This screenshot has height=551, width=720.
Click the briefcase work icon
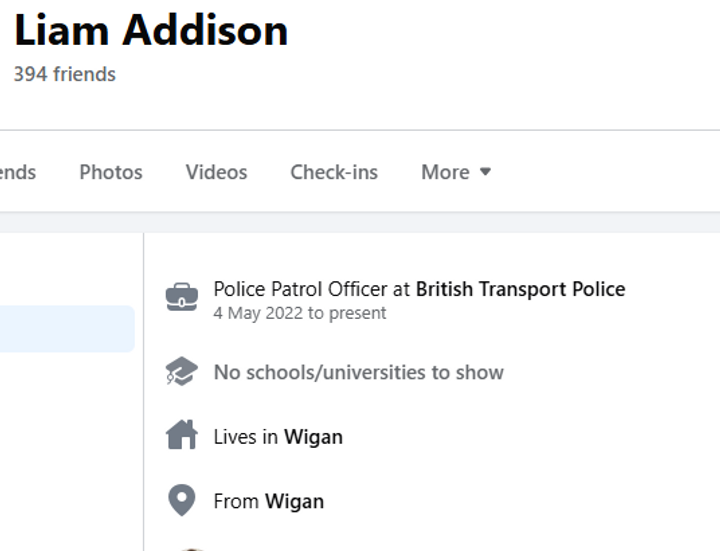182,297
